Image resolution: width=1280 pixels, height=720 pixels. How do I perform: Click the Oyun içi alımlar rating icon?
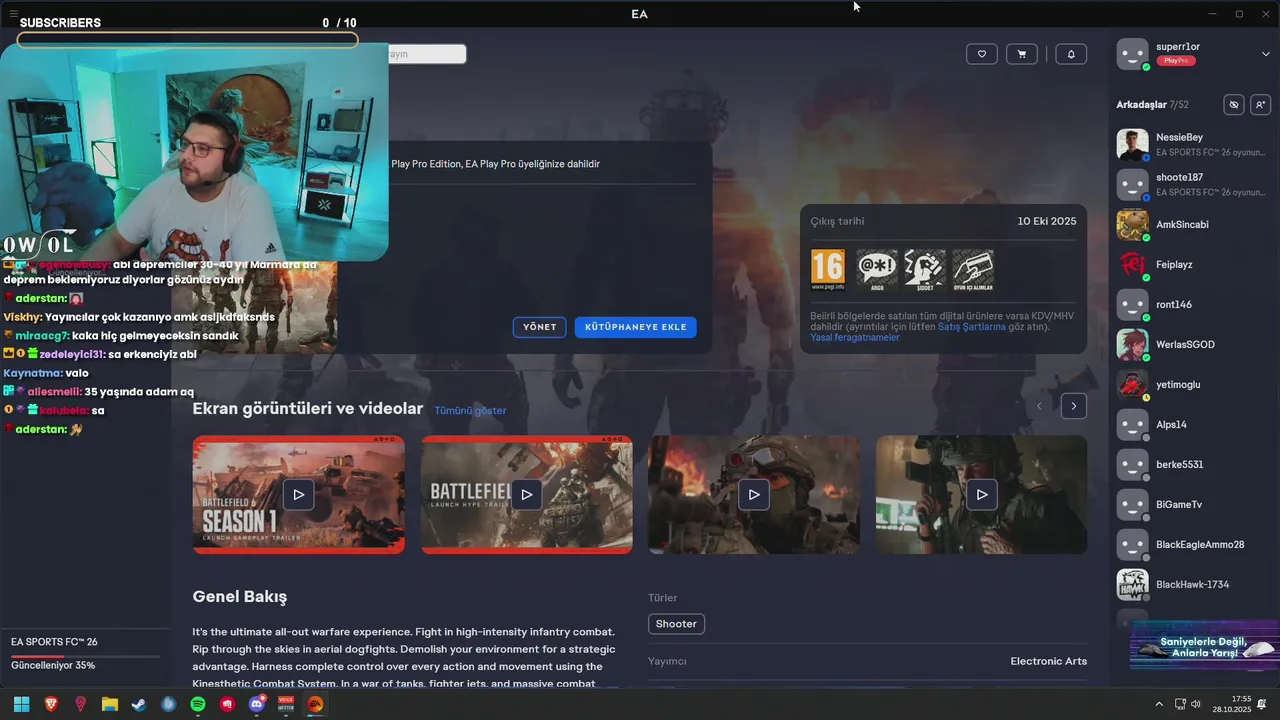click(973, 270)
